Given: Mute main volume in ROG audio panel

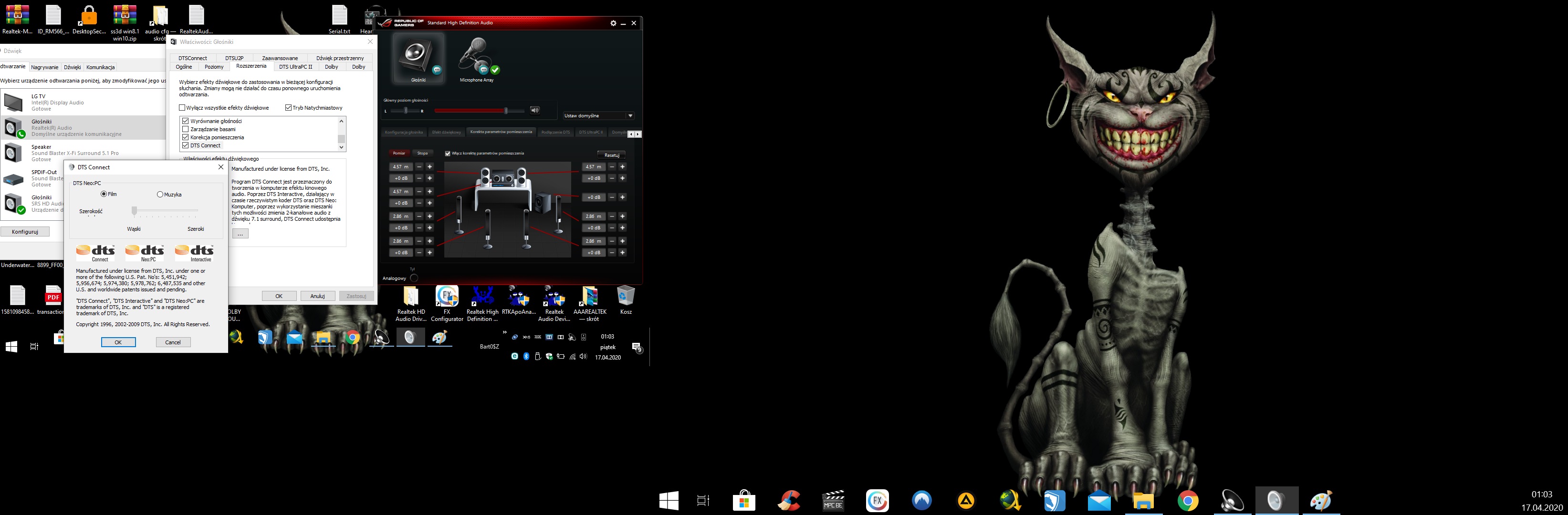Looking at the screenshot, I should [x=534, y=110].
